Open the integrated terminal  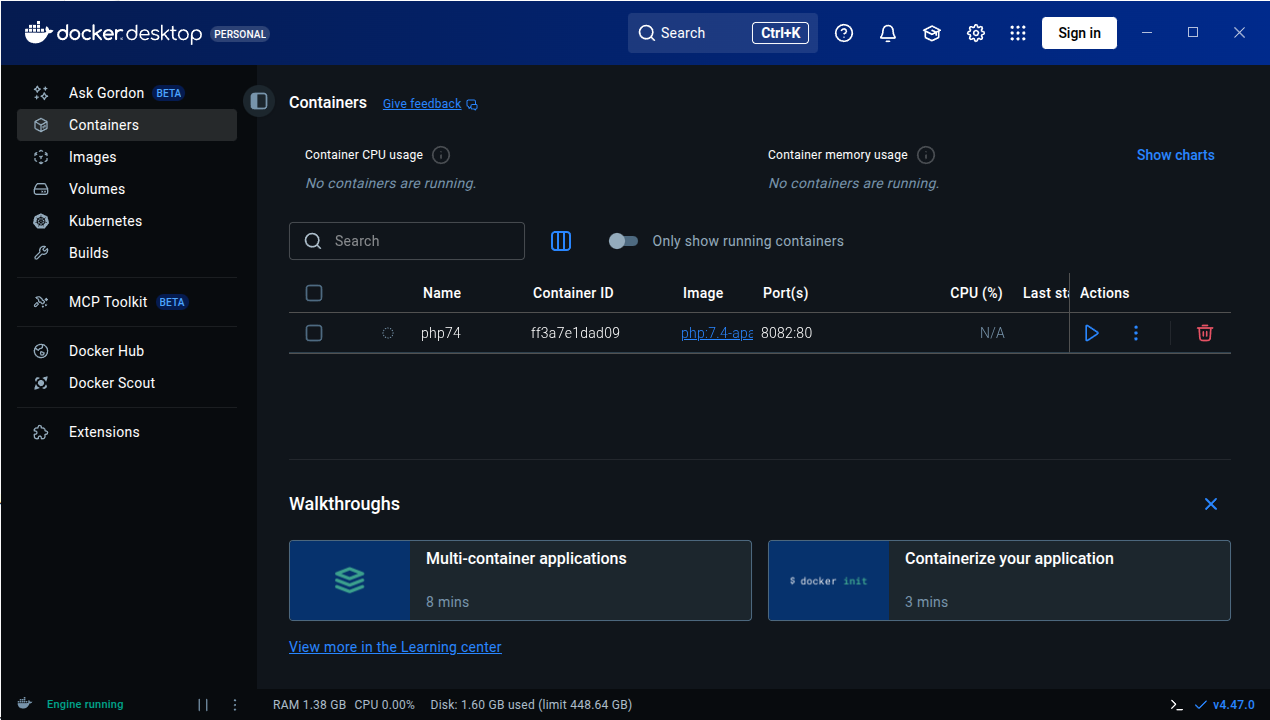click(x=1176, y=704)
